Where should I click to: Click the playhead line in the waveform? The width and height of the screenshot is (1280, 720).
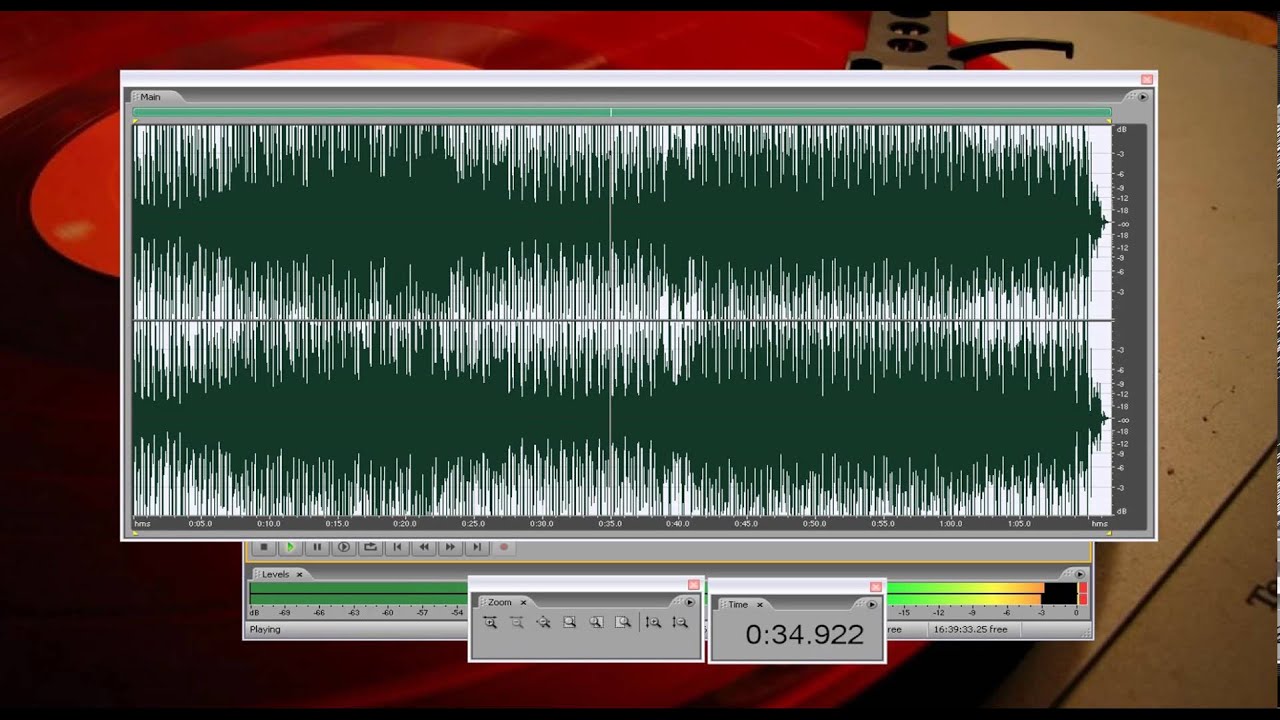[x=610, y=320]
